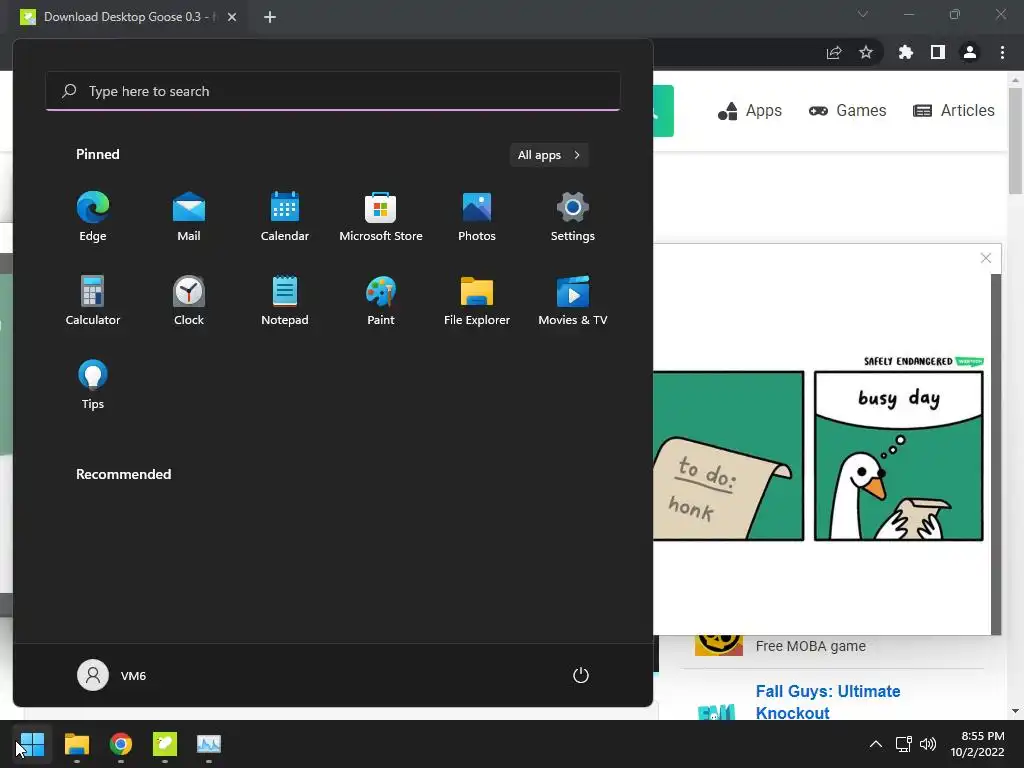Open File Explorer from the taskbar

click(x=76, y=744)
